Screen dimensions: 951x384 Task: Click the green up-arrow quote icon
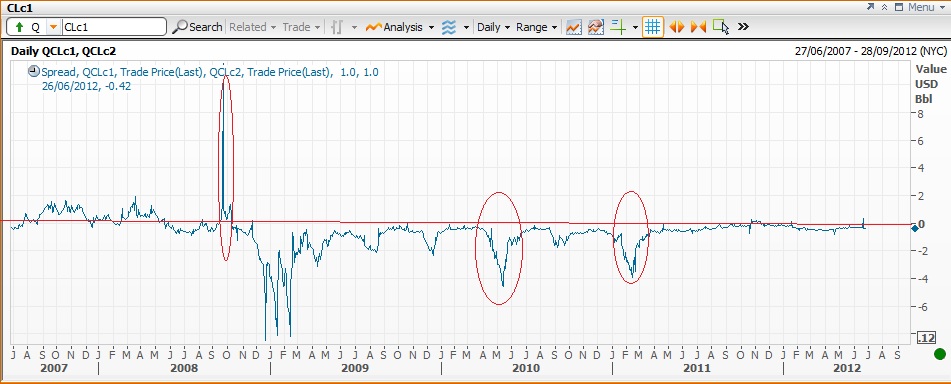click(19, 27)
